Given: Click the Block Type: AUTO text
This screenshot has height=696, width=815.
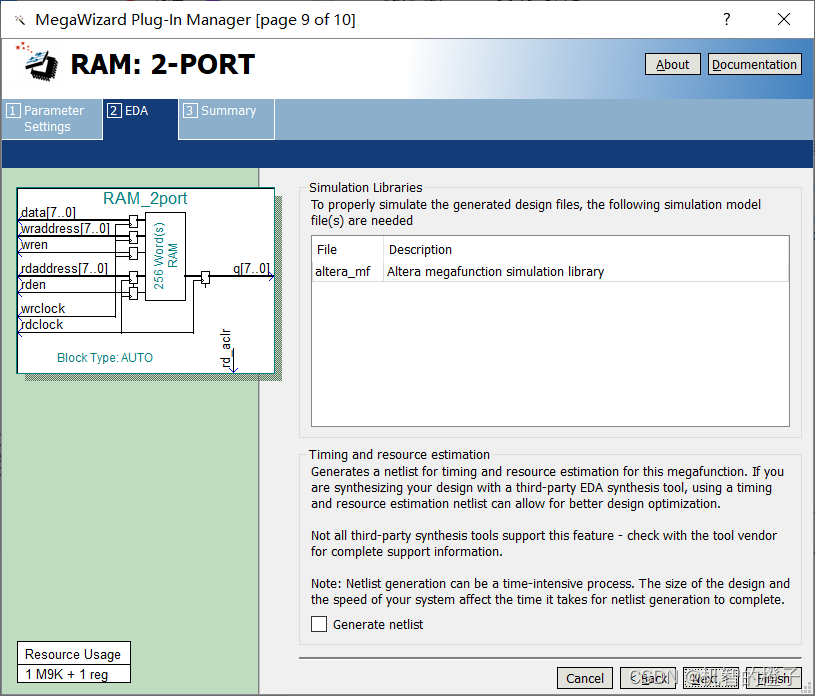Looking at the screenshot, I should tap(105, 358).
